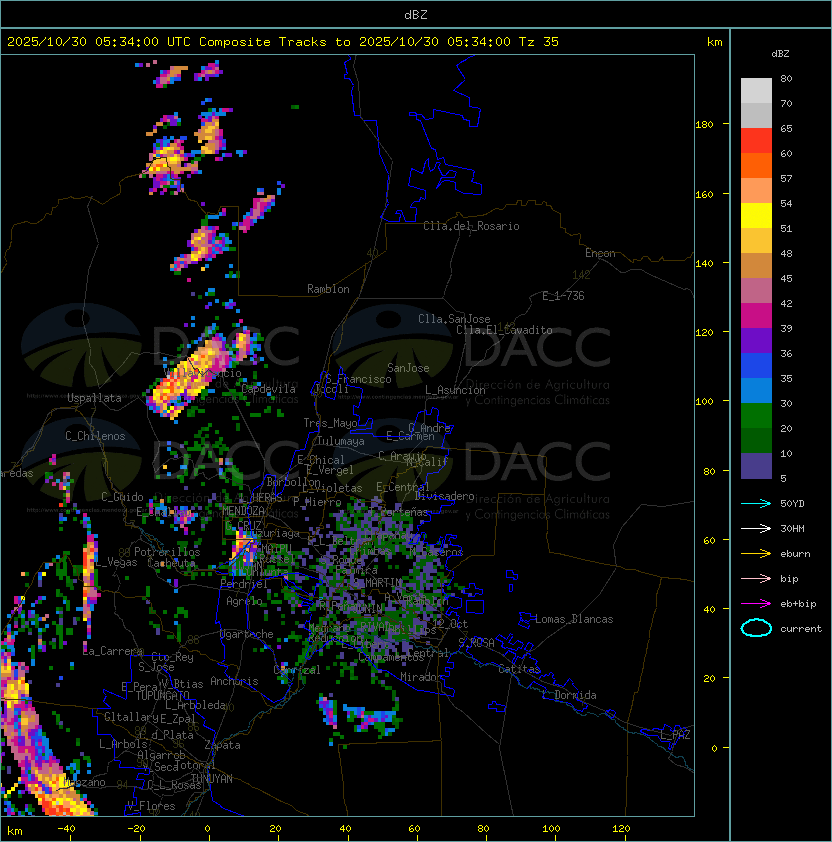Pick the red 60-65 dBZ color swatch

point(756,141)
